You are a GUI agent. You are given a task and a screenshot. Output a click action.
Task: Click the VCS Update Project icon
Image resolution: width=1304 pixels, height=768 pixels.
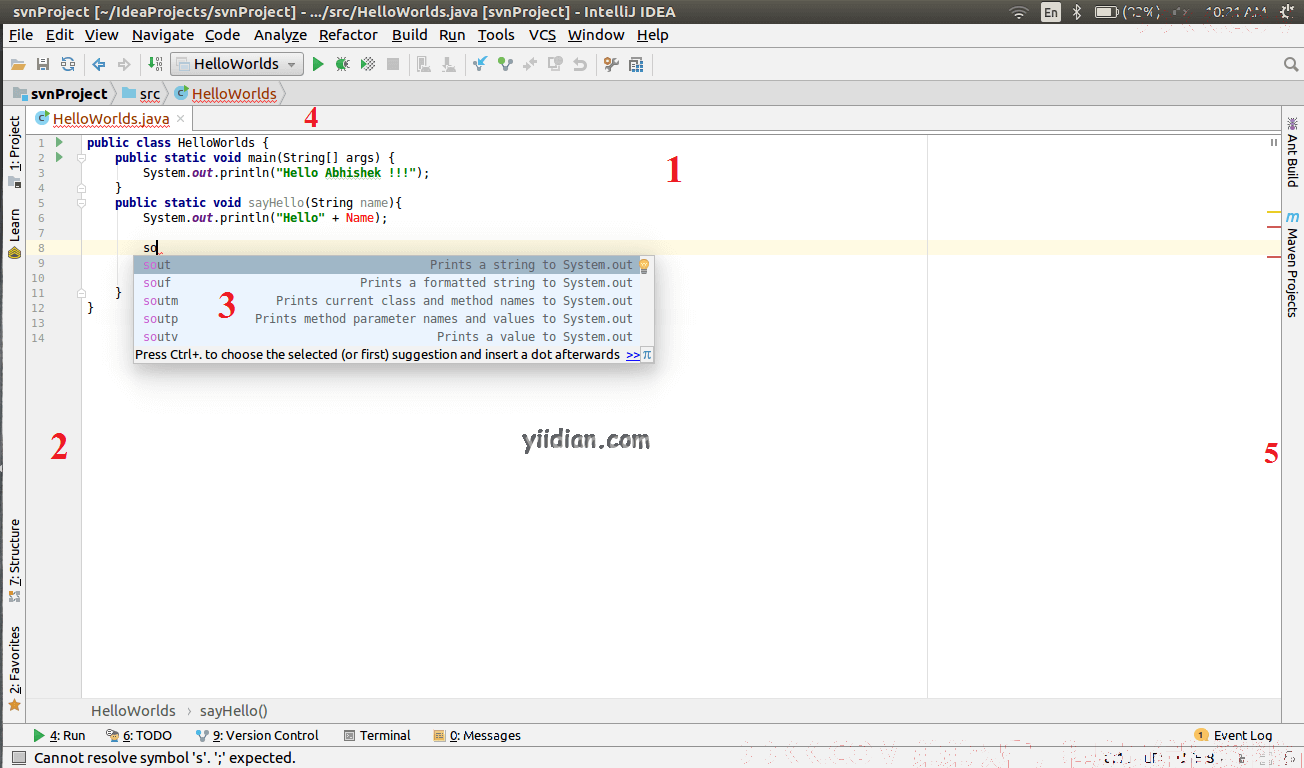(x=480, y=64)
